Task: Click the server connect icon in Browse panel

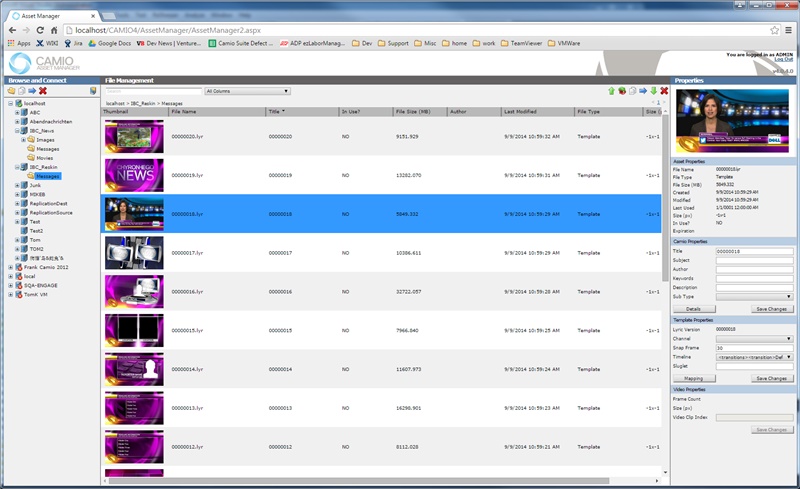Action: pos(92,91)
